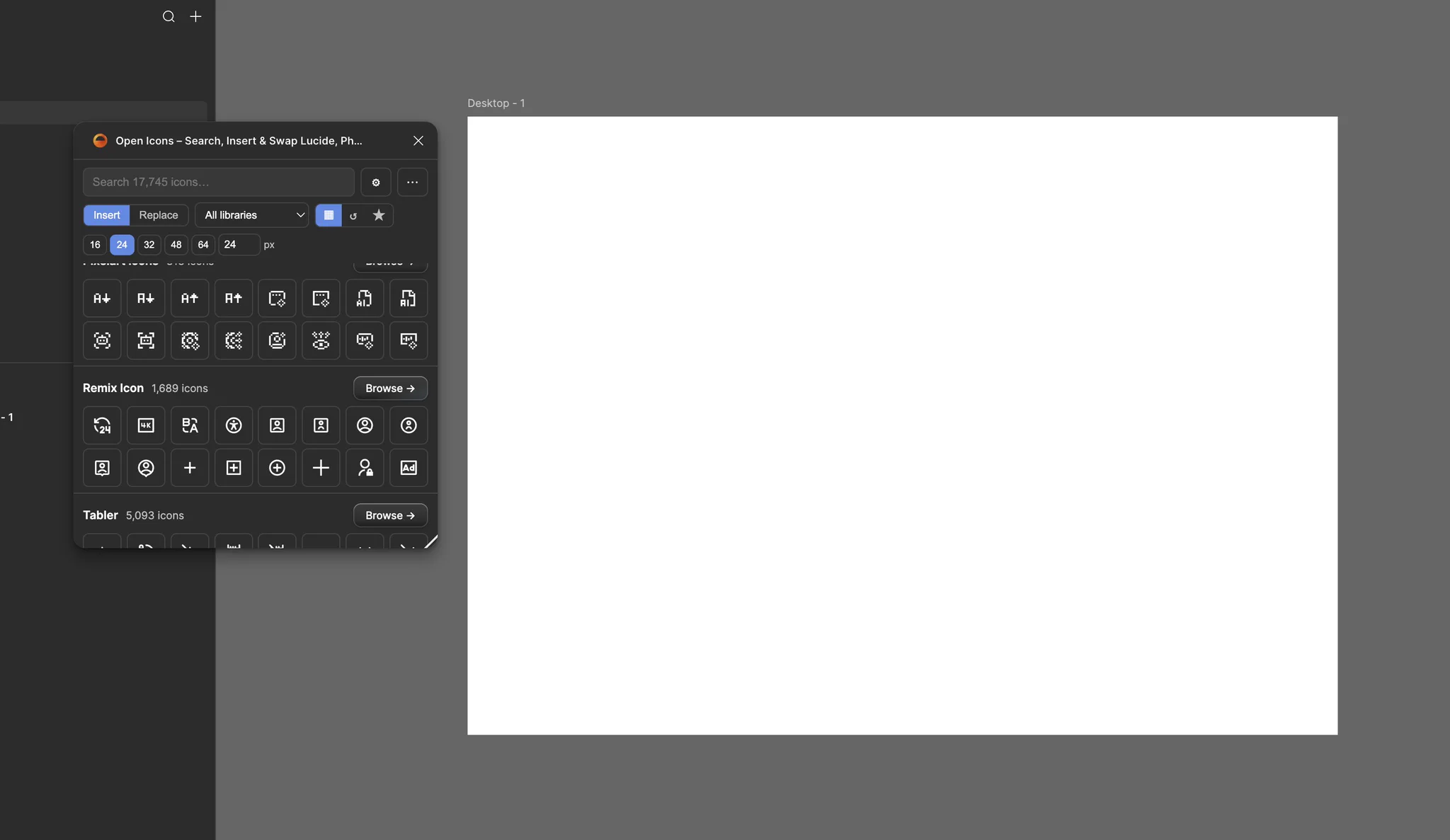This screenshot has width=1450, height=840.
Task: Click the Remix Icon section heading
Action: [x=113, y=388]
